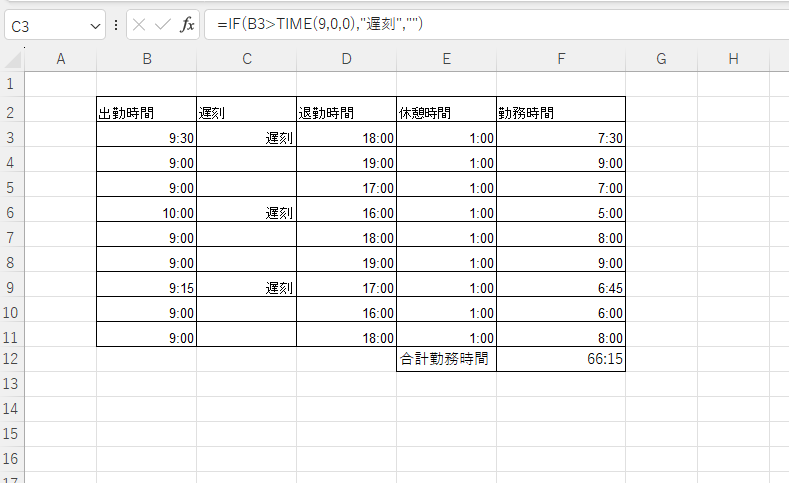This screenshot has height=483, width=789.
Task: Select column B header
Action: point(146,59)
